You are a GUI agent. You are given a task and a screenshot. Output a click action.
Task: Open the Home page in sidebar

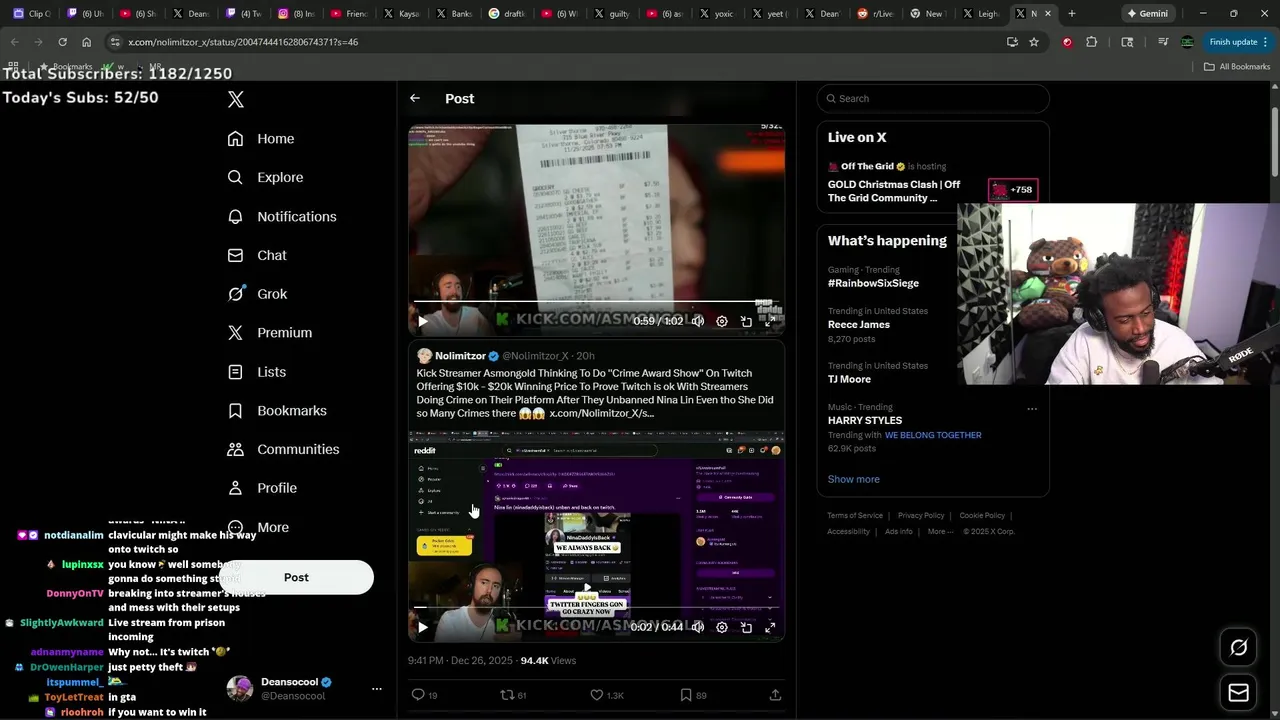(261, 139)
